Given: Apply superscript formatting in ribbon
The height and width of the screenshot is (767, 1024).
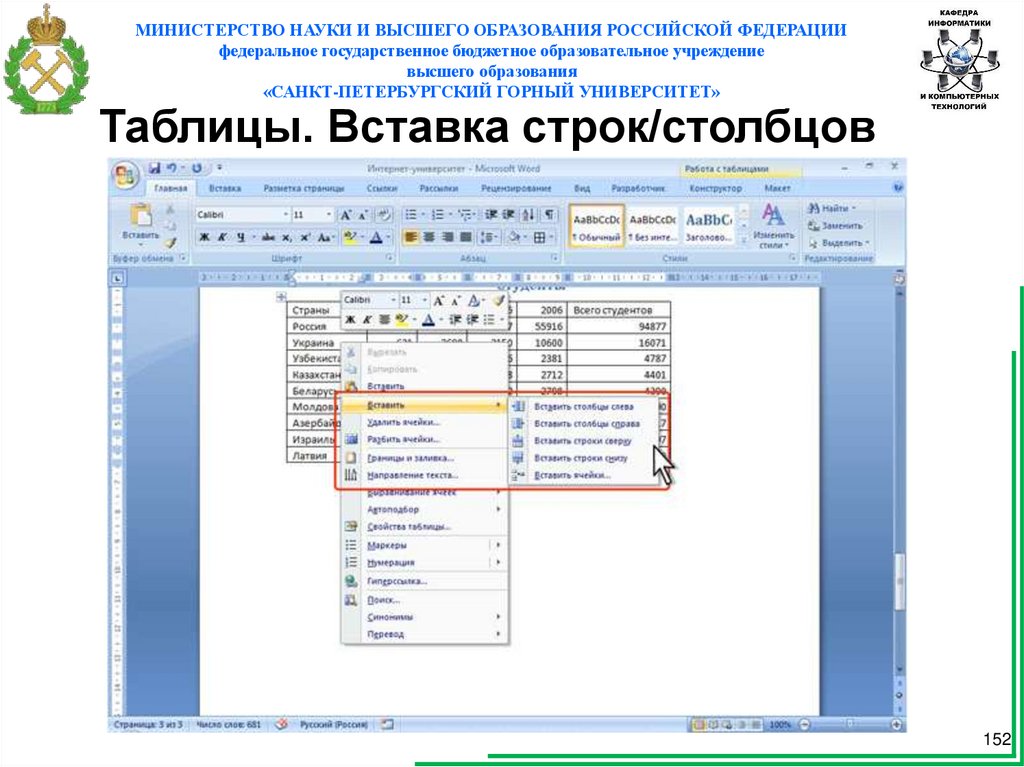Looking at the screenshot, I should pyautogui.click(x=305, y=238).
